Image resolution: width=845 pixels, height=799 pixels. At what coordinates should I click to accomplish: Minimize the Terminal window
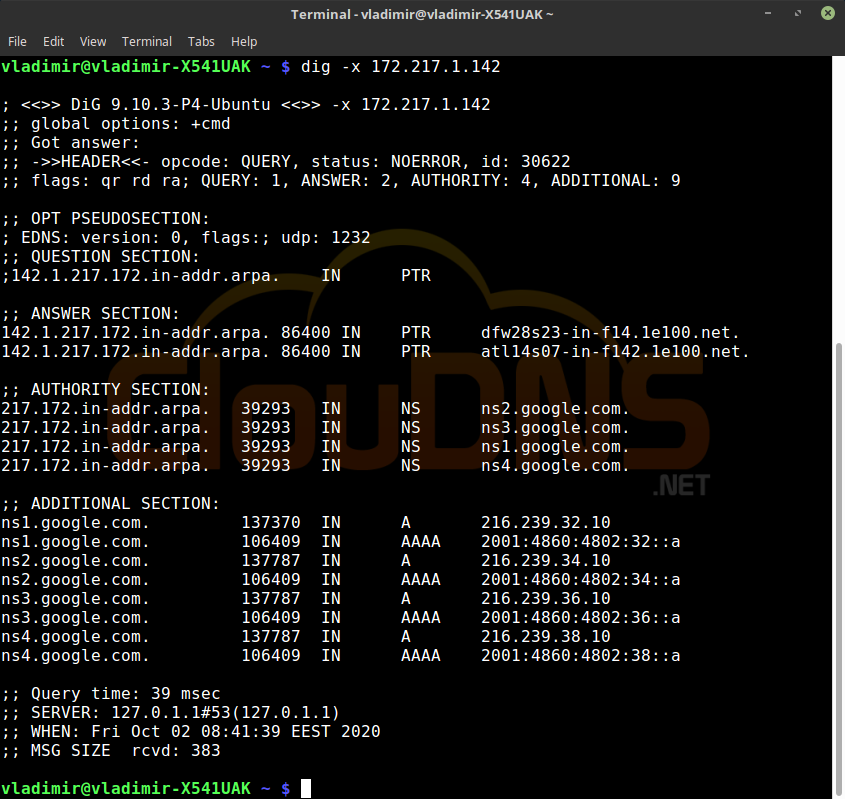768,13
